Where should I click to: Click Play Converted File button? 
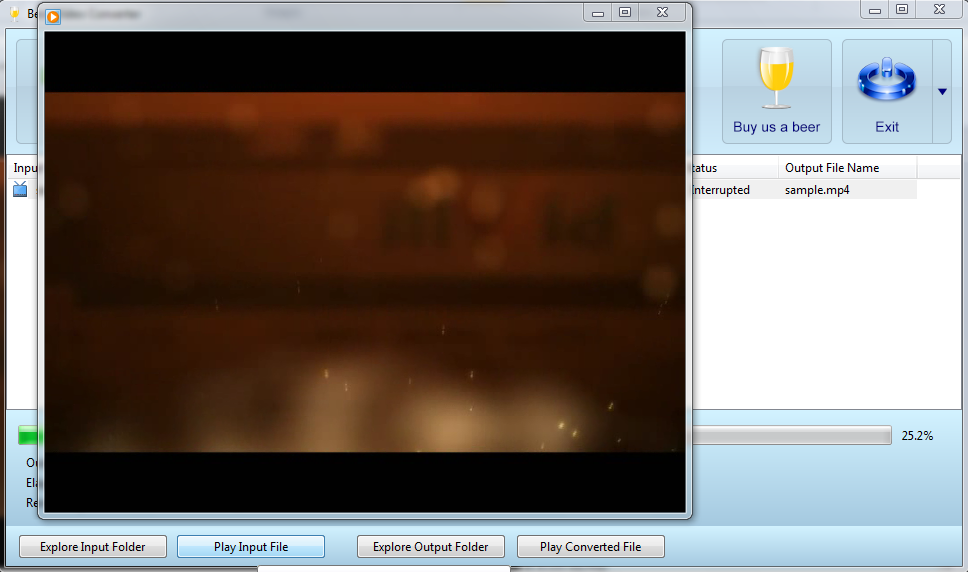[591, 547]
